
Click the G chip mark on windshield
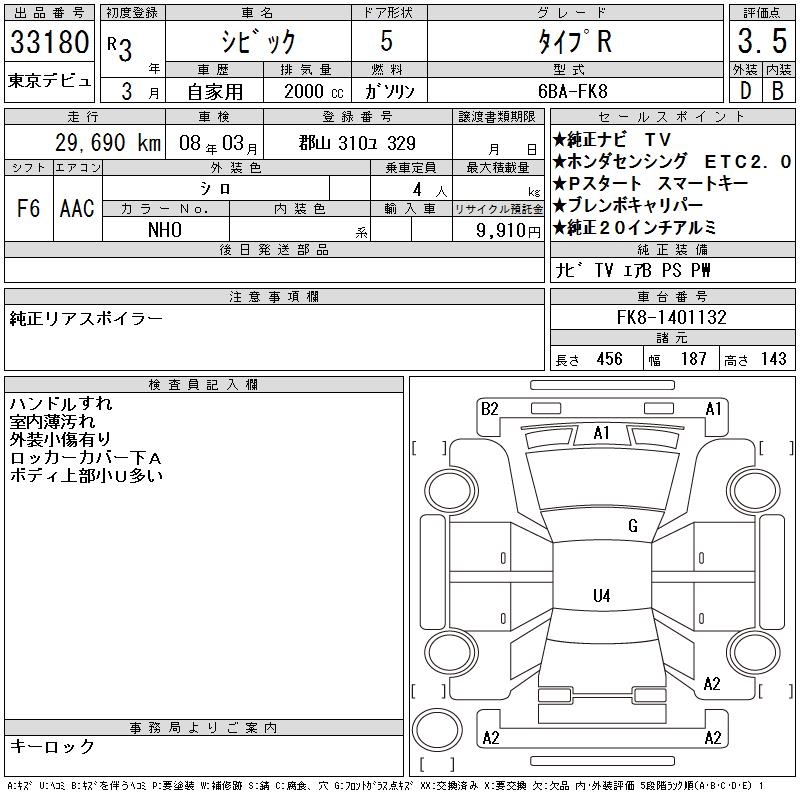coord(633,526)
